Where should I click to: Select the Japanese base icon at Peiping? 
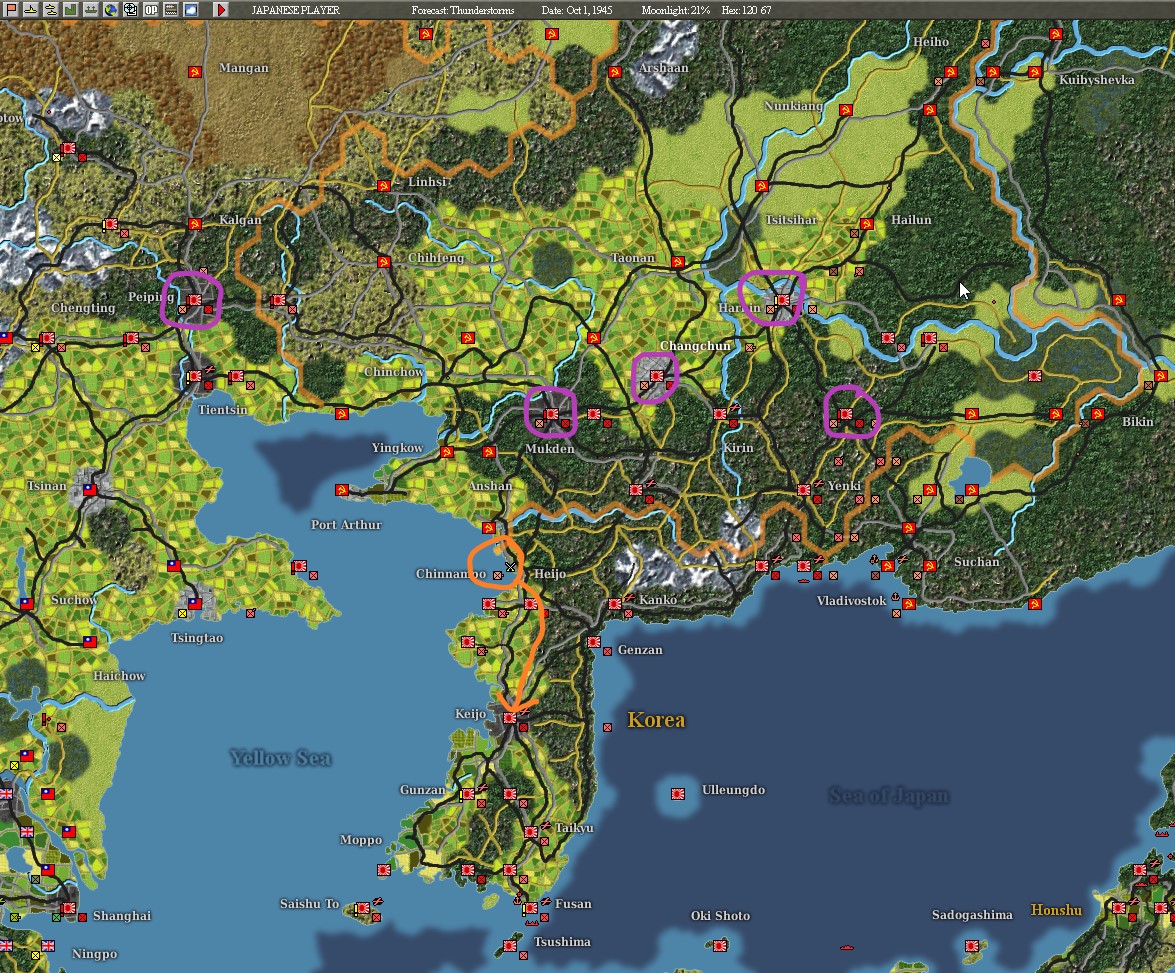pyautogui.click(x=195, y=300)
